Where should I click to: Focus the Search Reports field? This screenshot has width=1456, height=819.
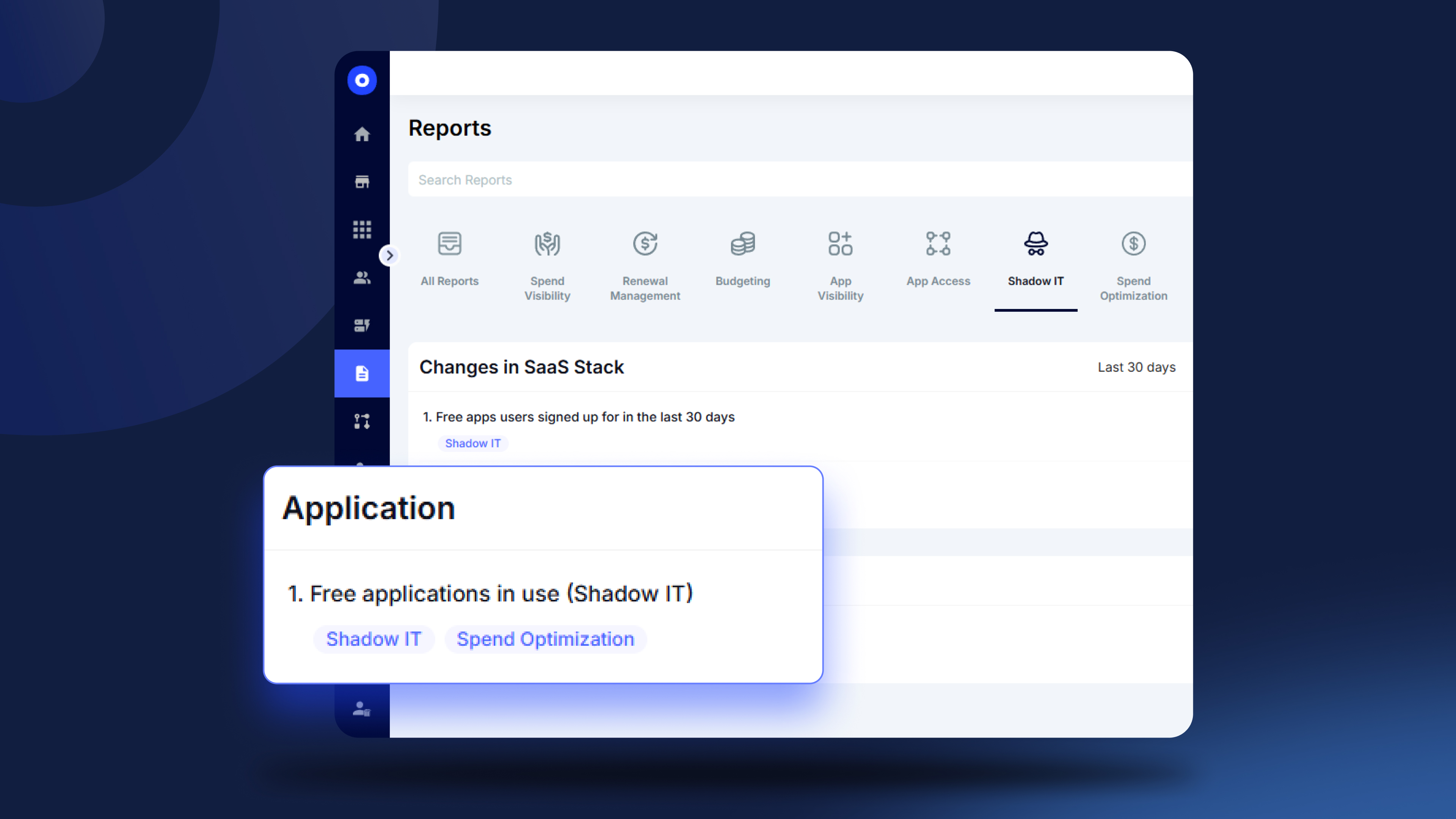tap(800, 180)
